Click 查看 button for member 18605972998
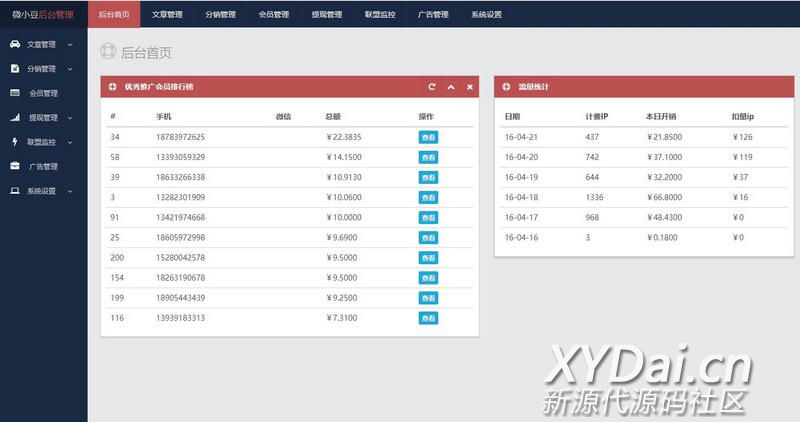The width and height of the screenshot is (800, 422). (428, 238)
